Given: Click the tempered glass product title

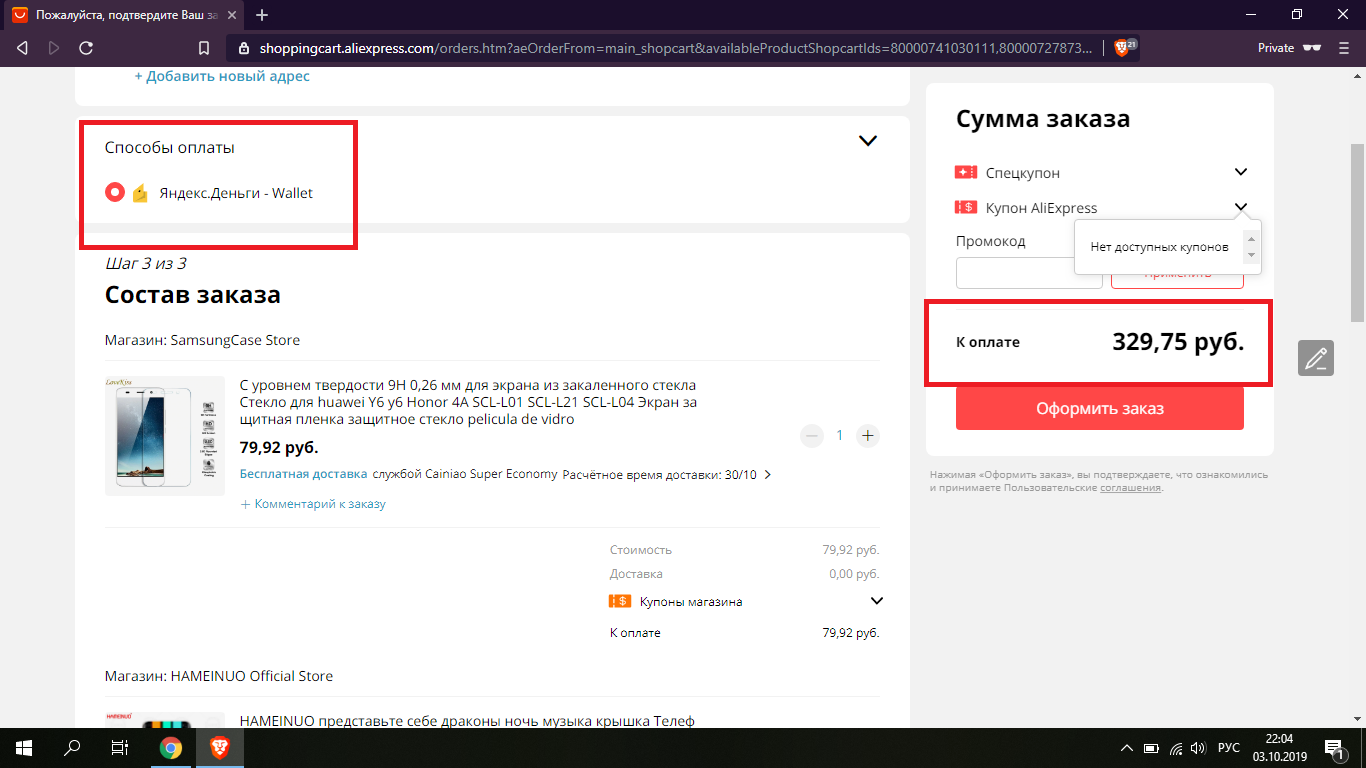Looking at the screenshot, I should (x=468, y=402).
